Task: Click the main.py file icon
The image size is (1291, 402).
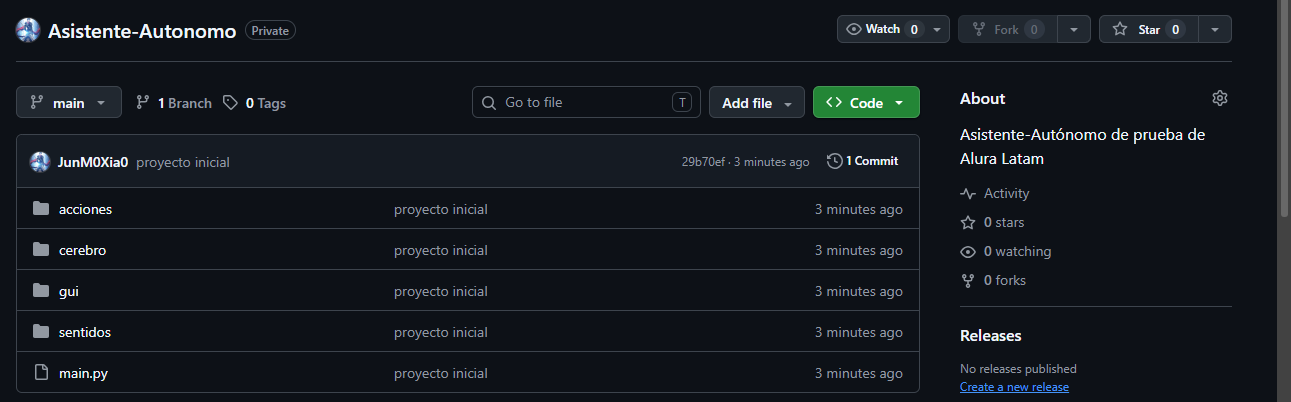Action: [41, 373]
